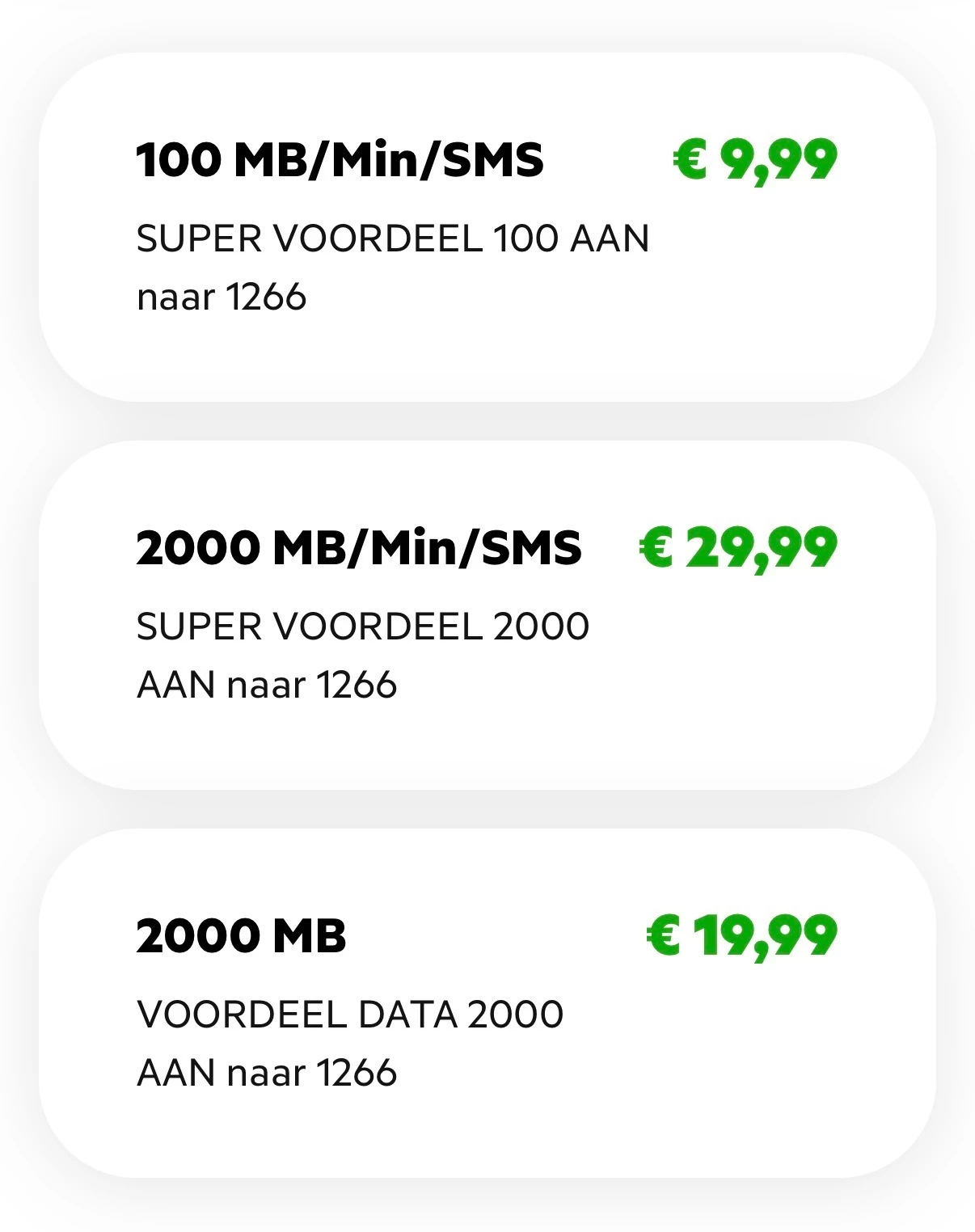Screen dimensions: 975x1232
Task: Click the 2000 MB/Min/SMS heading
Action: pos(359,548)
